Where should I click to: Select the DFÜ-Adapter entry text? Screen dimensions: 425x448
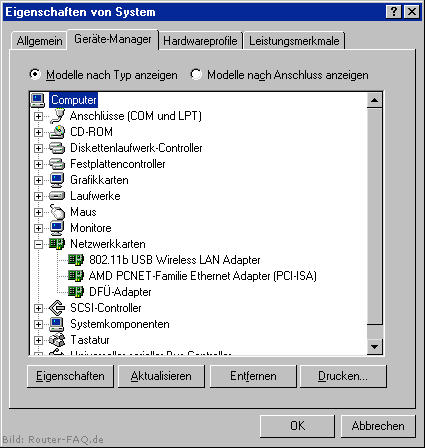120,292
